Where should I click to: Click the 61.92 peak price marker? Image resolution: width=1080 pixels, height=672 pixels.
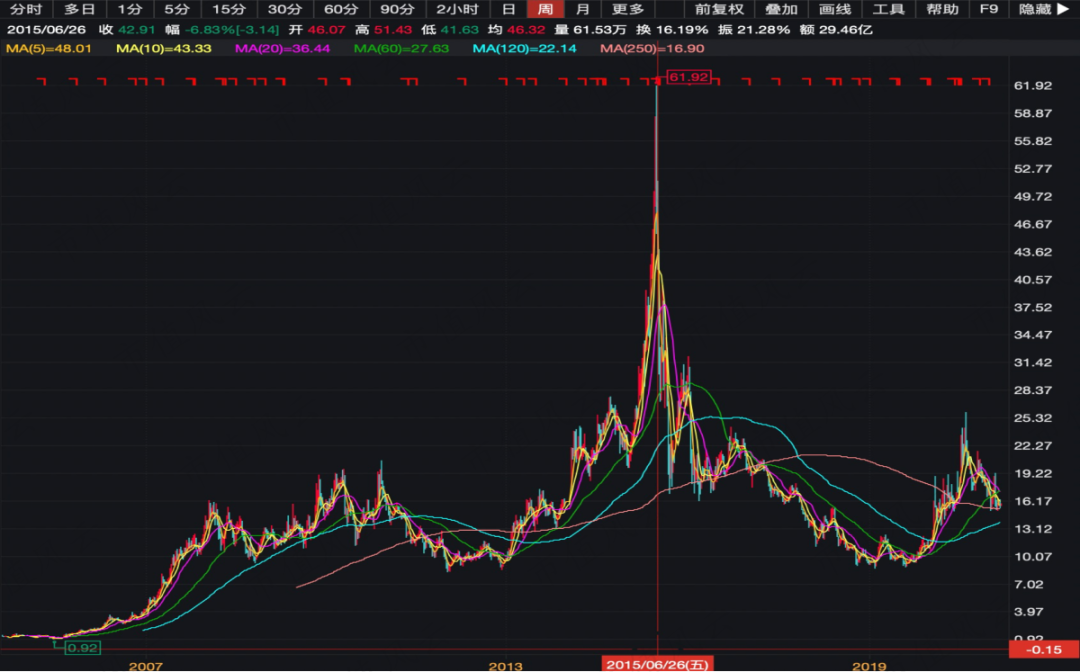pyautogui.click(x=689, y=77)
